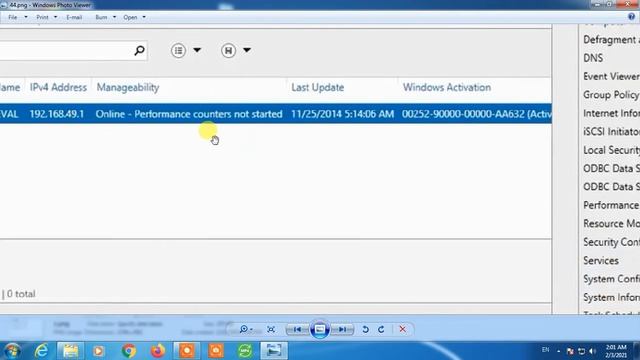Launch Internet Explorer from the taskbar

(42, 351)
